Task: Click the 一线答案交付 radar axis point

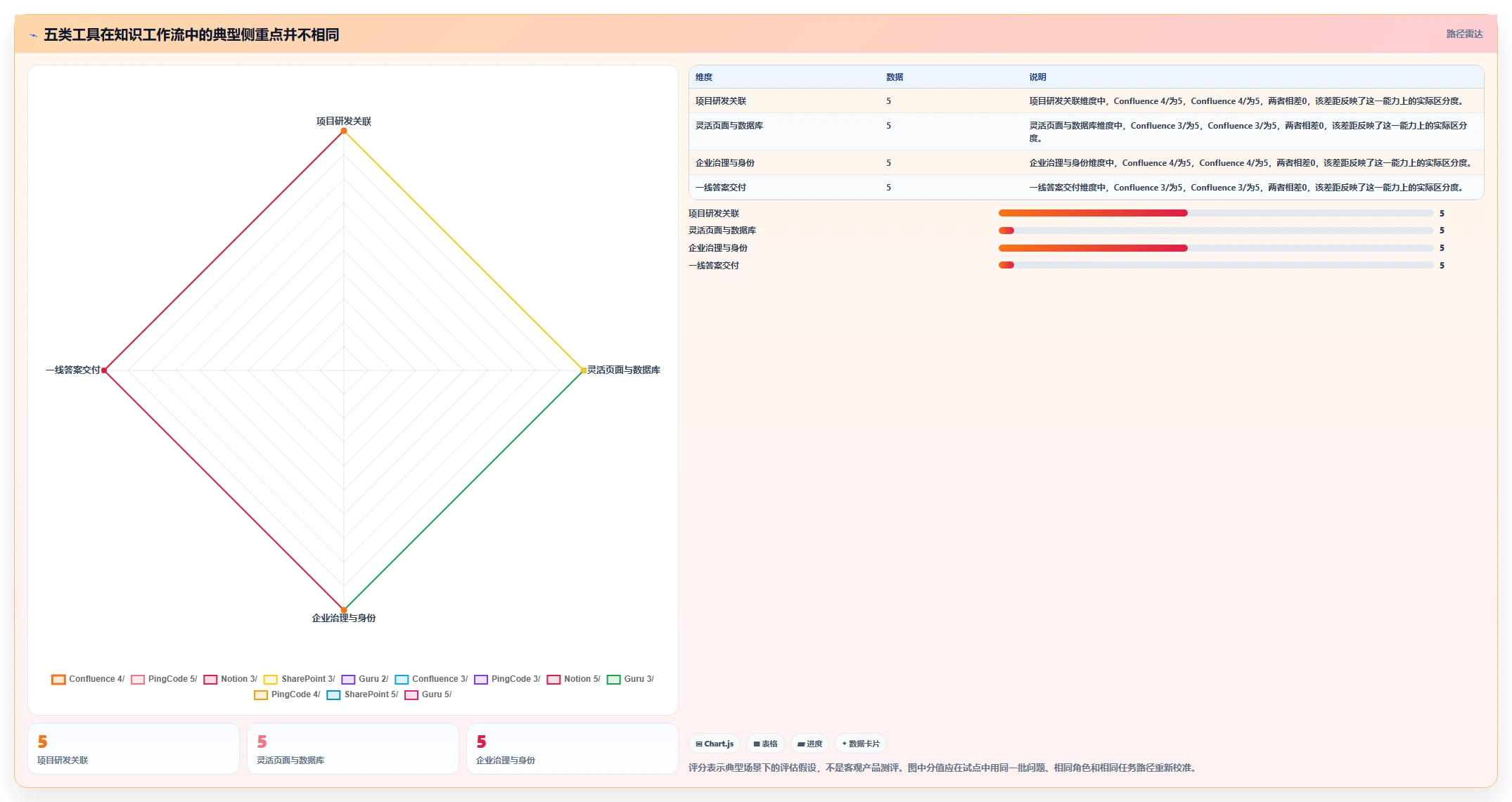Action: coord(104,370)
